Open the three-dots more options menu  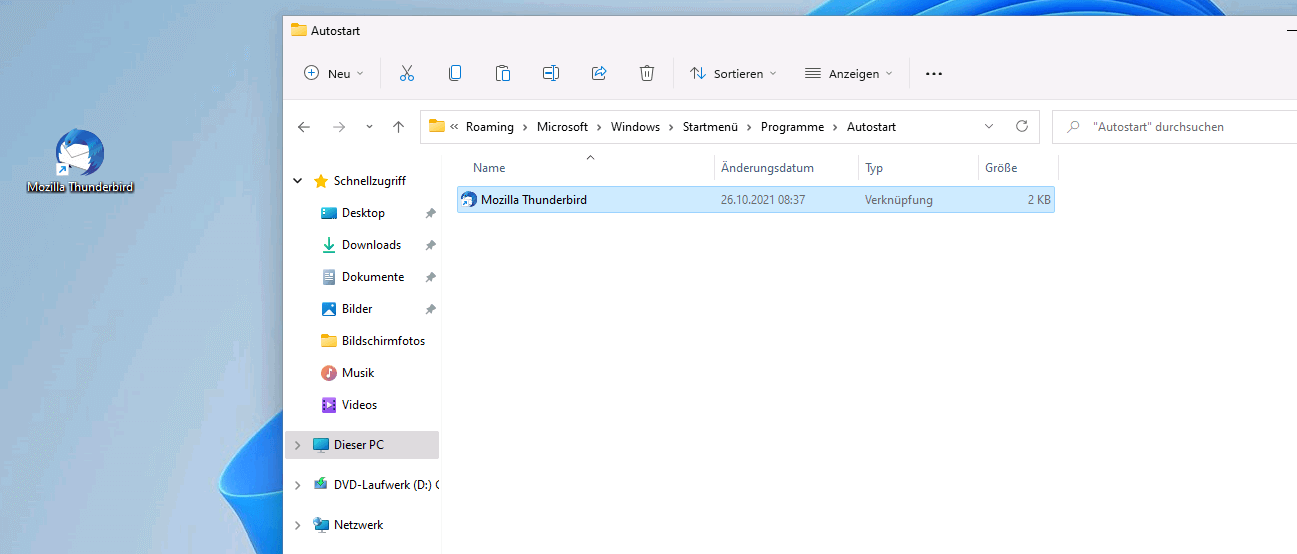tap(934, 73)
